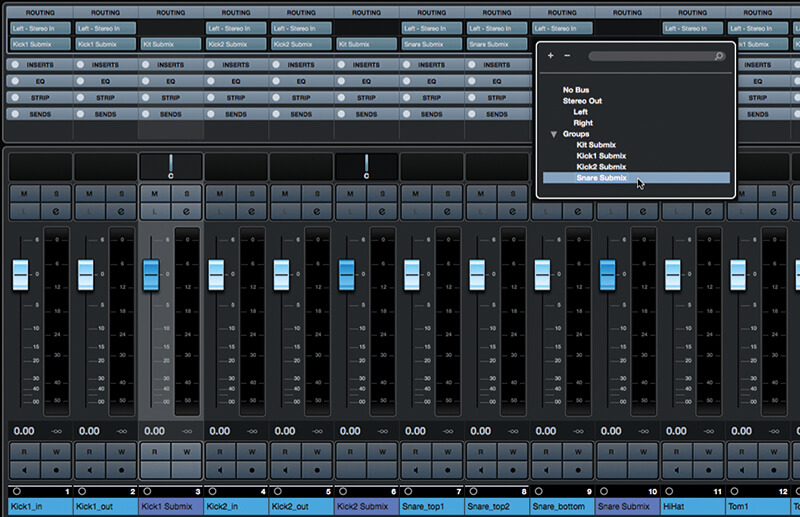Collapse the Groups tree in routing popup
This screenshot has height=517, width=800.
[x=554, y=134]
